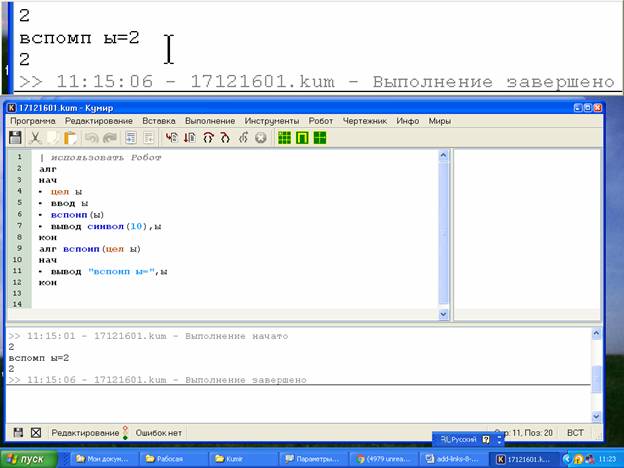Click the Copy icon in the toolbar
Viewport: 624px width, 468px height.
[53, 138]
